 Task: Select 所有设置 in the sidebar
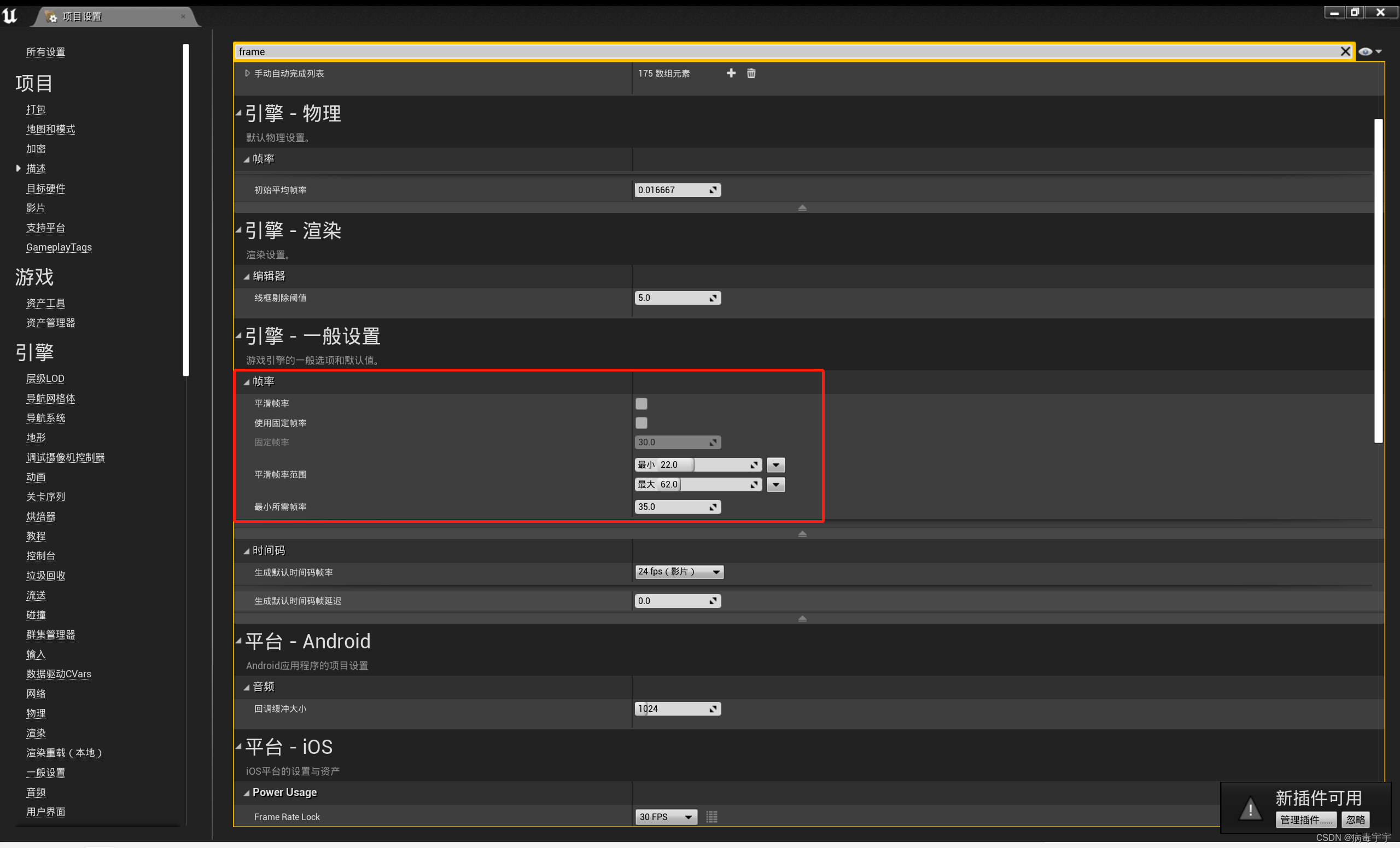[x=45, y=51]
